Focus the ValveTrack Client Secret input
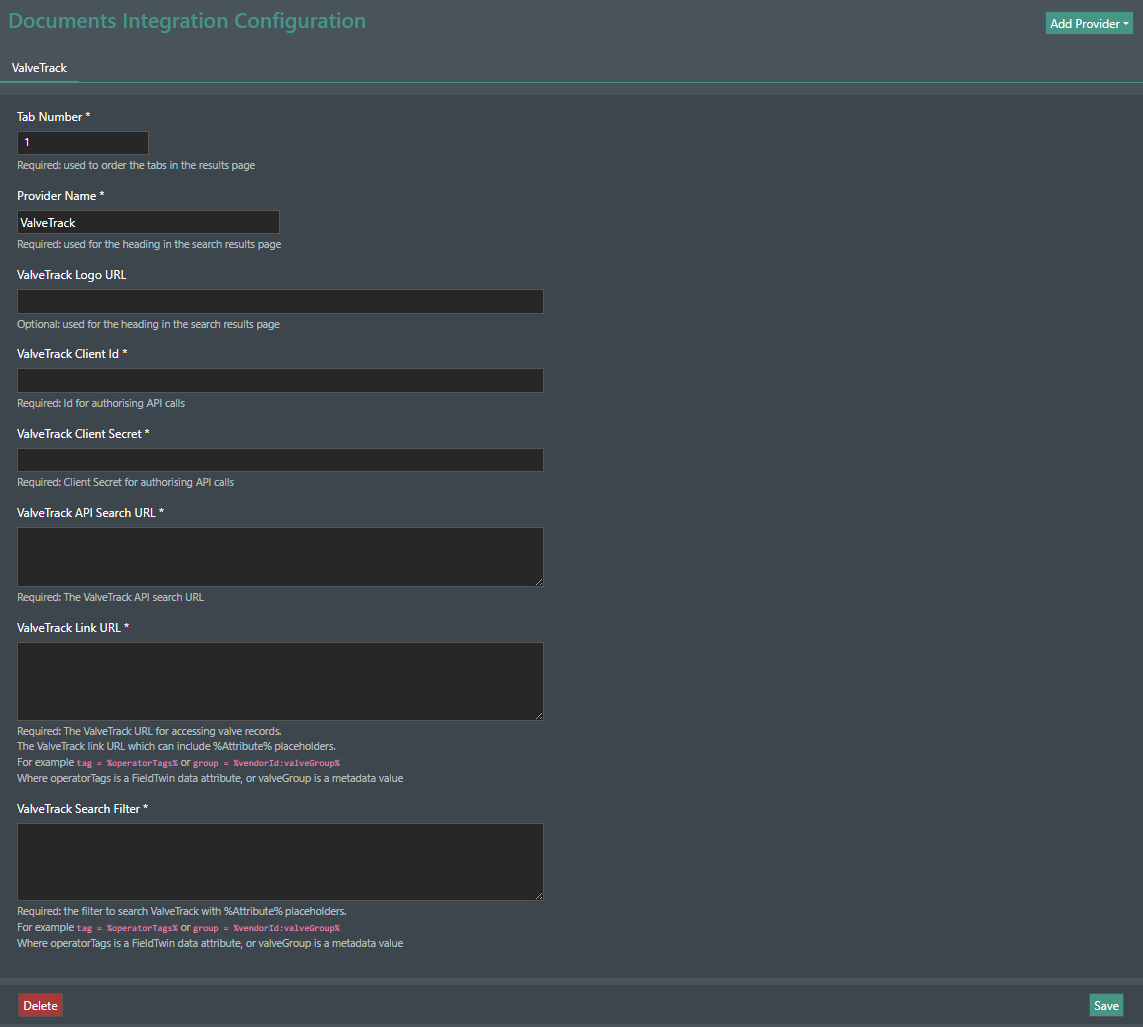 [x=280, y=459]
